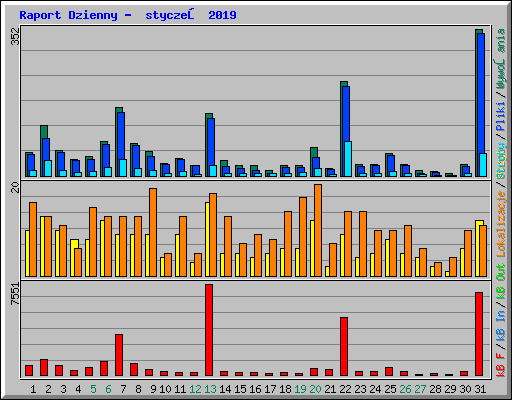Click the cyan 'Strony' legend label
Viewport: 512px width, 400px height.
pyautogui.click(x=501, y=161)
